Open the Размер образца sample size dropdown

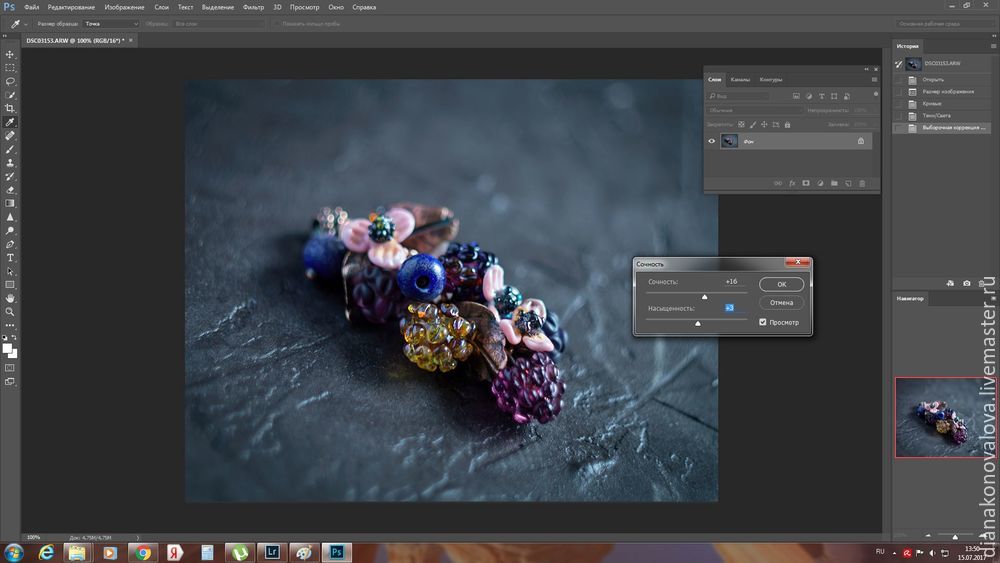click(x=111, y=24)
